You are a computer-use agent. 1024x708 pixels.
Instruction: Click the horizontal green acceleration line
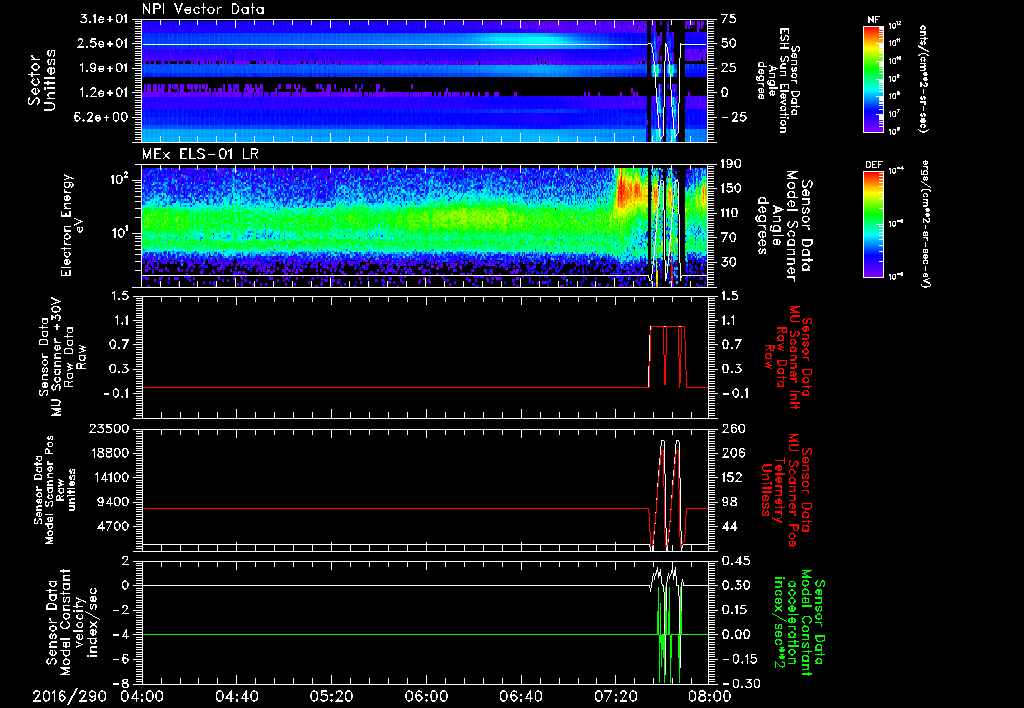pyautogui.click(x=400, y=634)
